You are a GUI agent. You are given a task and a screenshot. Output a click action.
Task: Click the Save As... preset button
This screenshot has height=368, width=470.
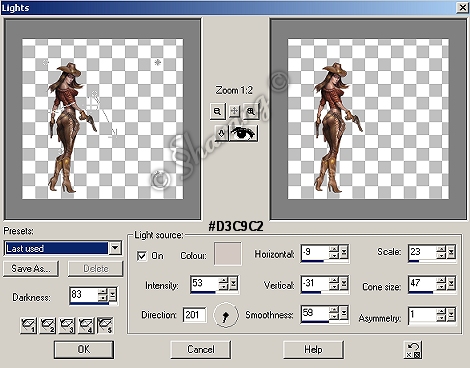(x=31, y=269)
